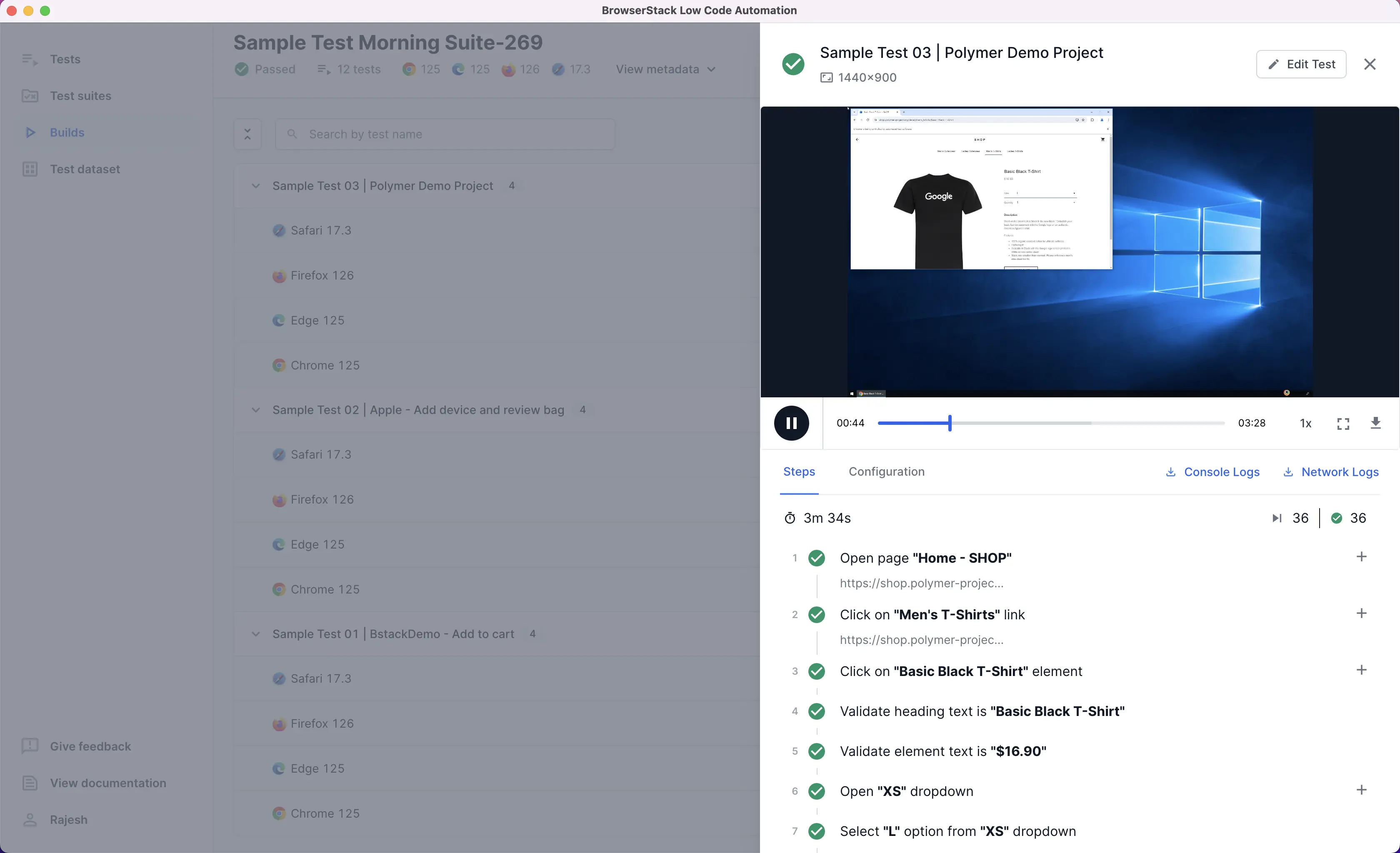Expand step 1 Open page details
The width and height of the screenshot is (1400, 853).
coord(1360,556)
